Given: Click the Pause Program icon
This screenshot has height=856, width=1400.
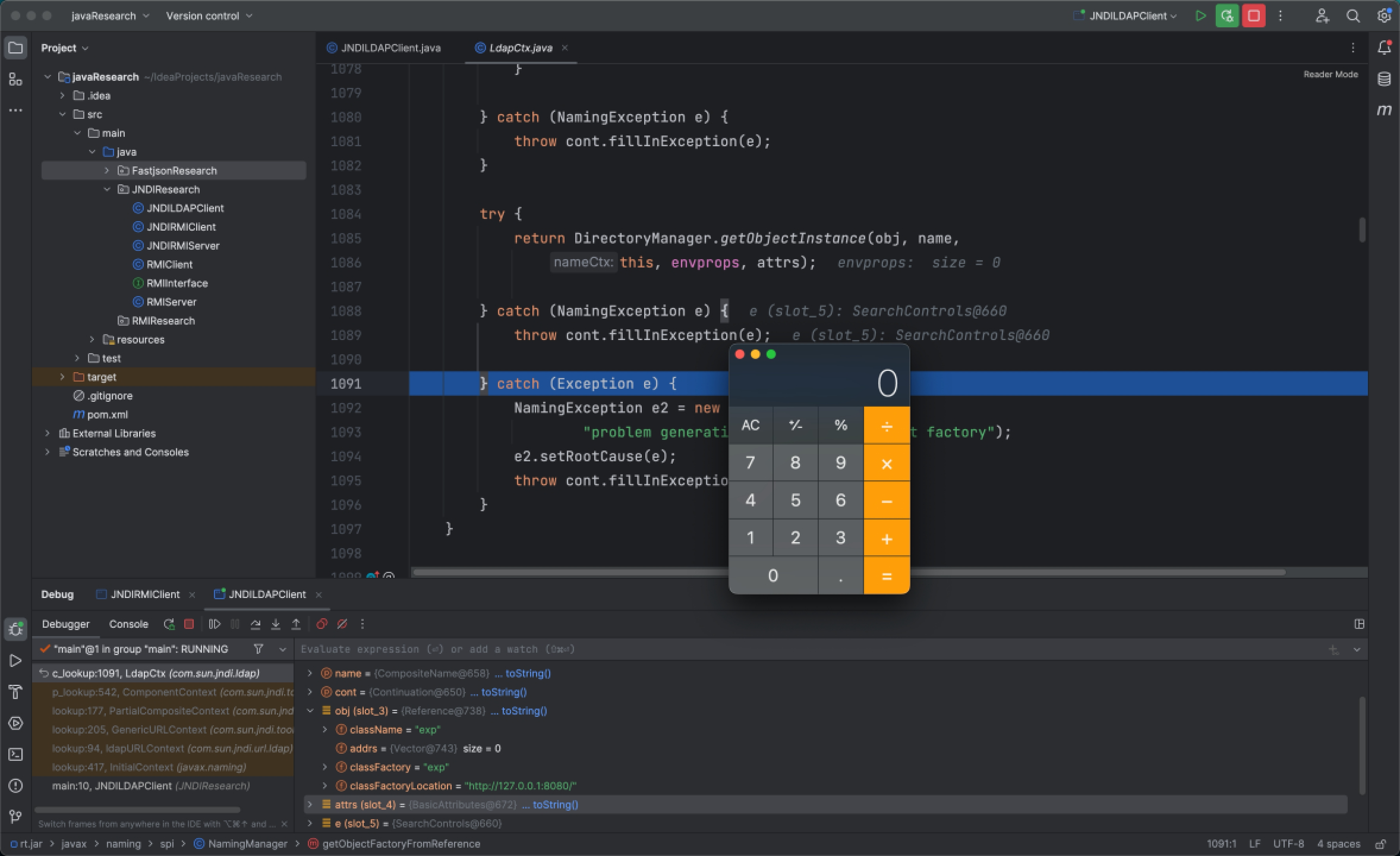Looking at the screenshot, I should (235, 624).
